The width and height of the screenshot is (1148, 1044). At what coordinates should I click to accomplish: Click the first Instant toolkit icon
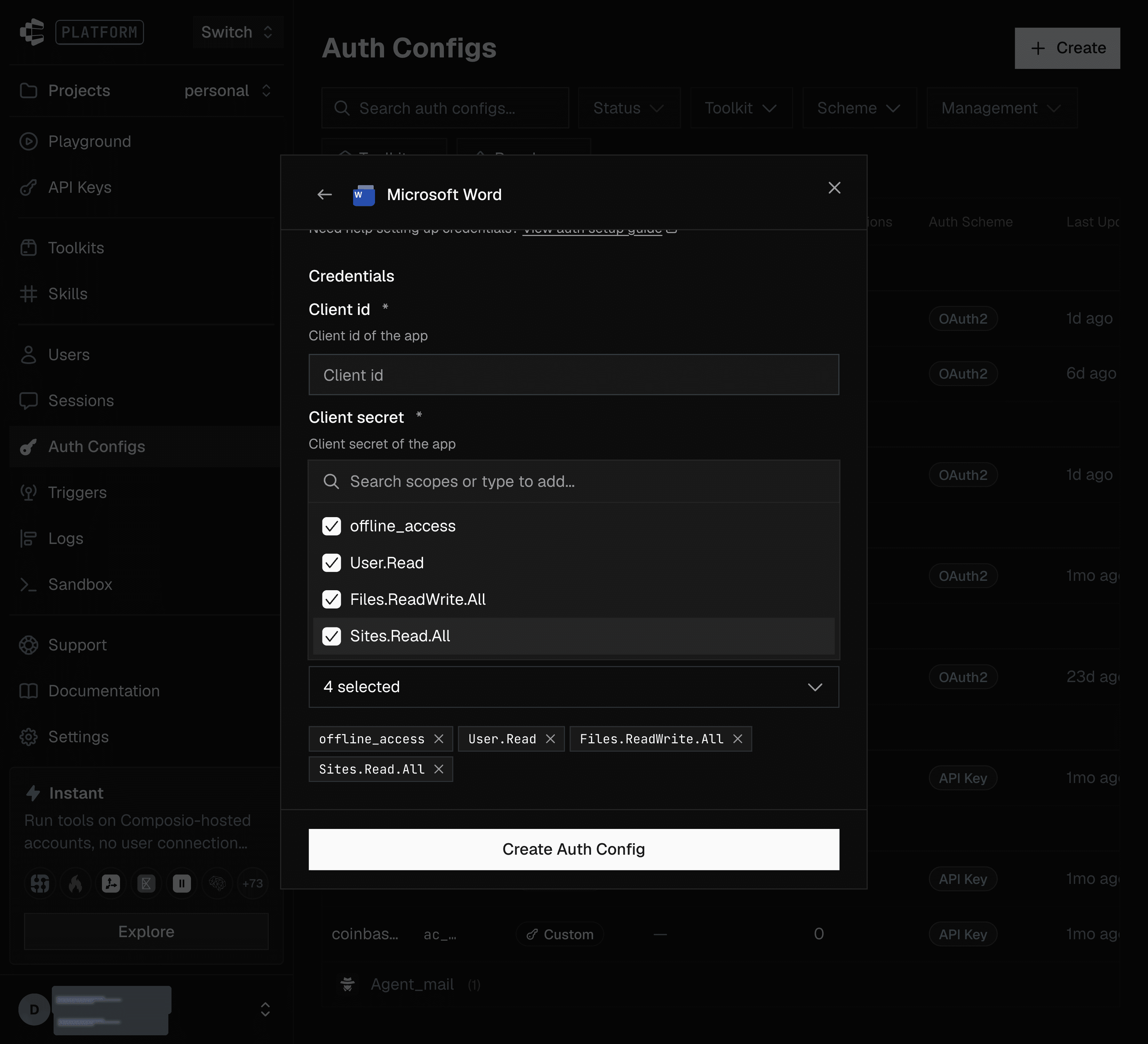pyautogui.click(x=40, y=883)
